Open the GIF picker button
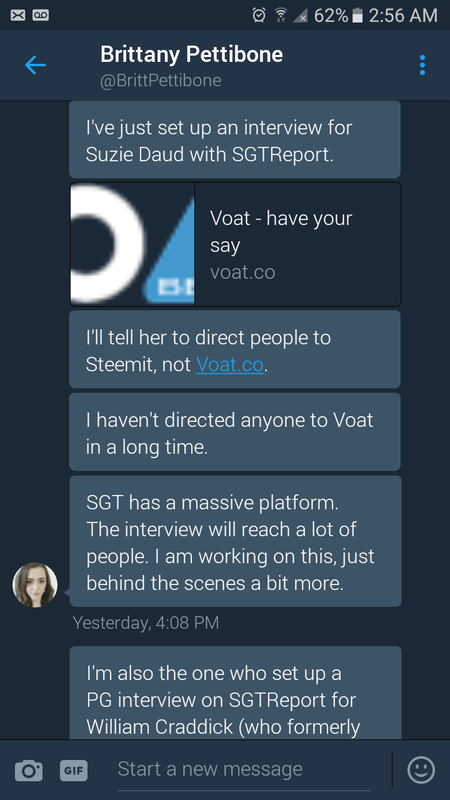This screenshot has height=800, width=450. (x=74, y=770)
